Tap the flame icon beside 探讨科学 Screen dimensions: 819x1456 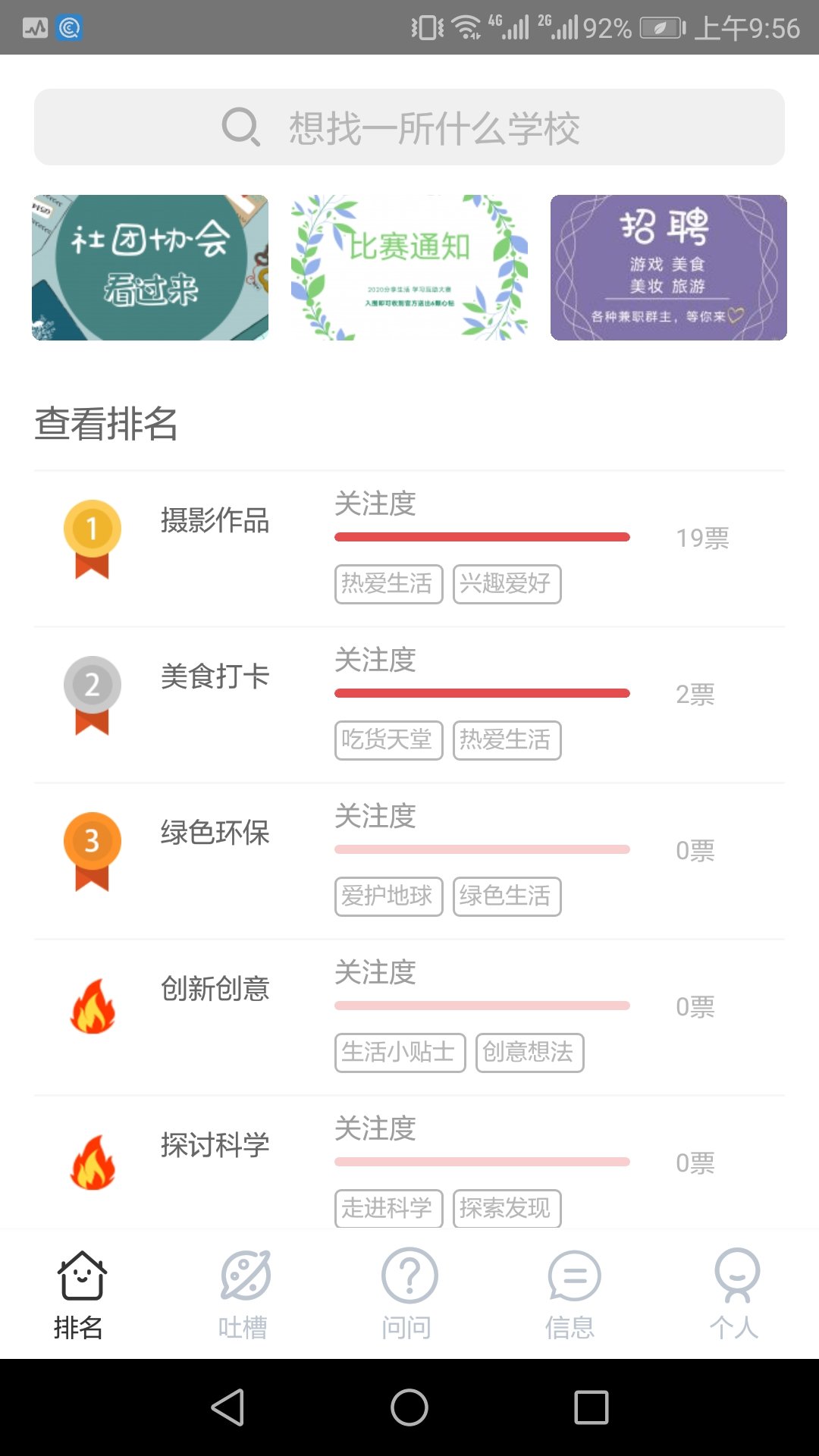(93, 1163)
